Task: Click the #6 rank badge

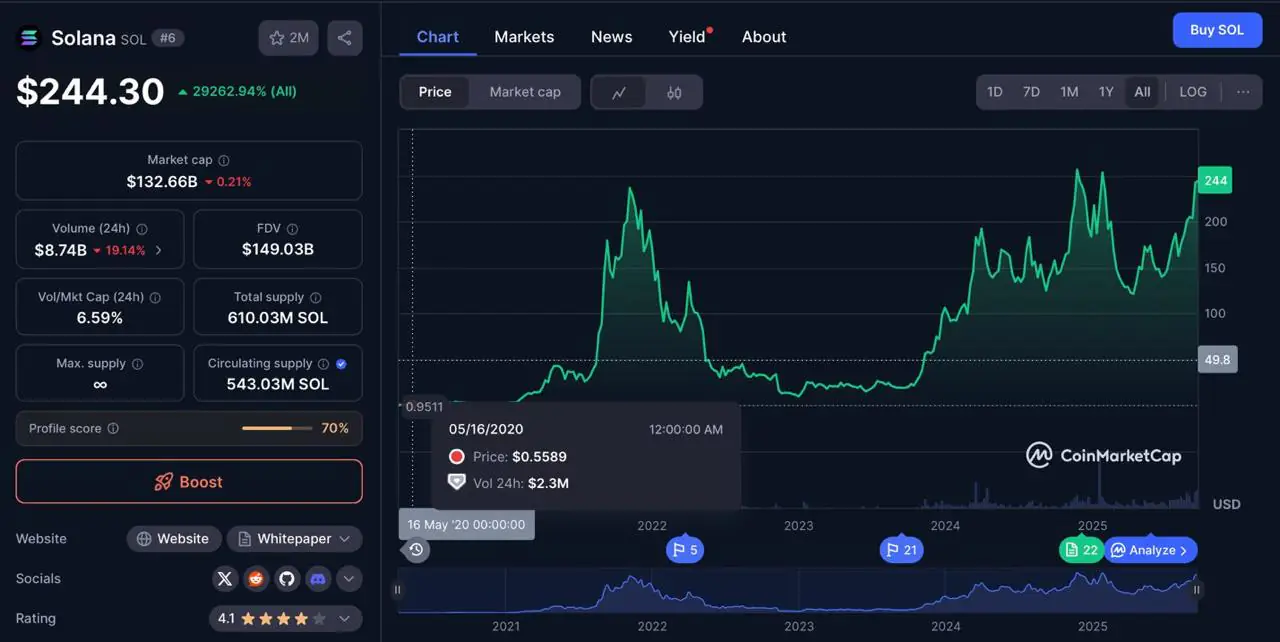Action: [167, 38]
